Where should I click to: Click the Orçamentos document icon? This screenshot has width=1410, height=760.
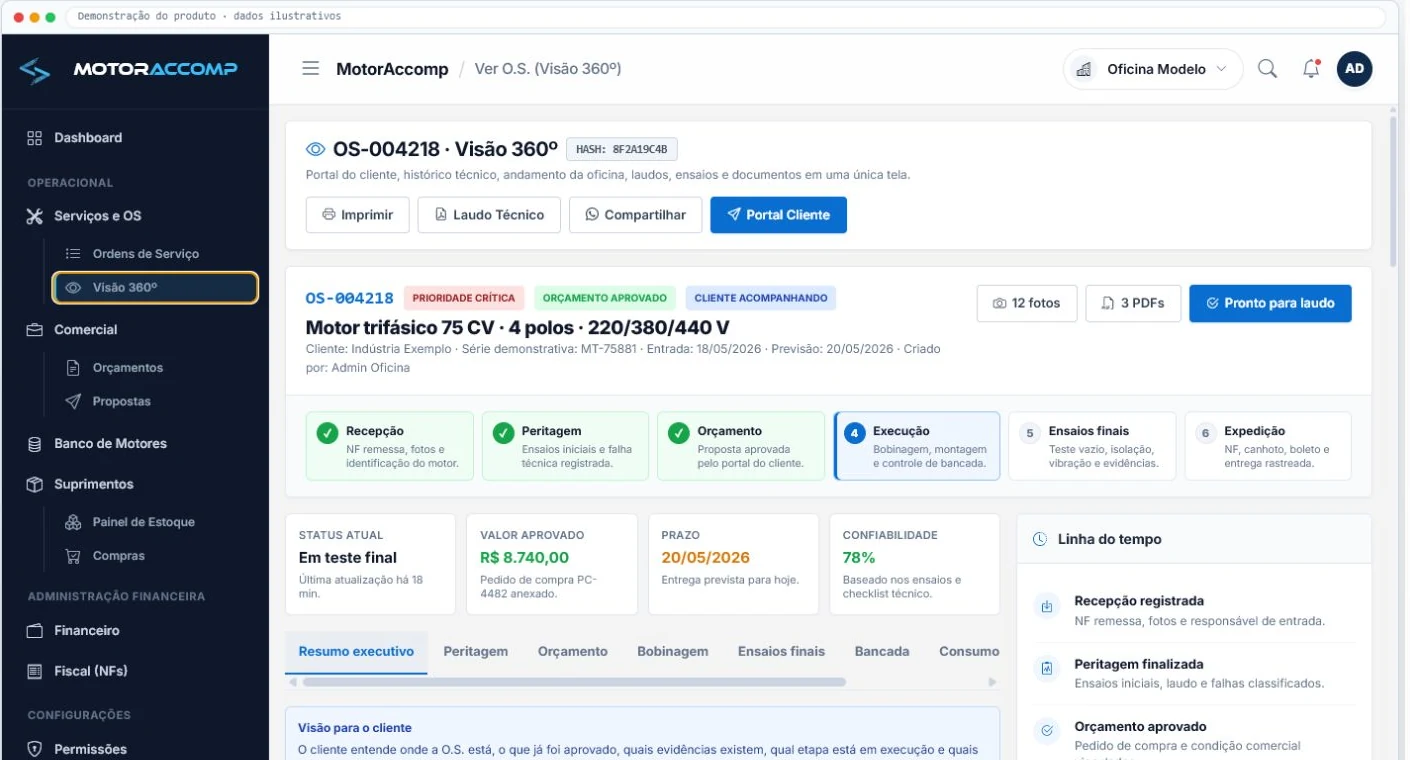pos(73,368)
